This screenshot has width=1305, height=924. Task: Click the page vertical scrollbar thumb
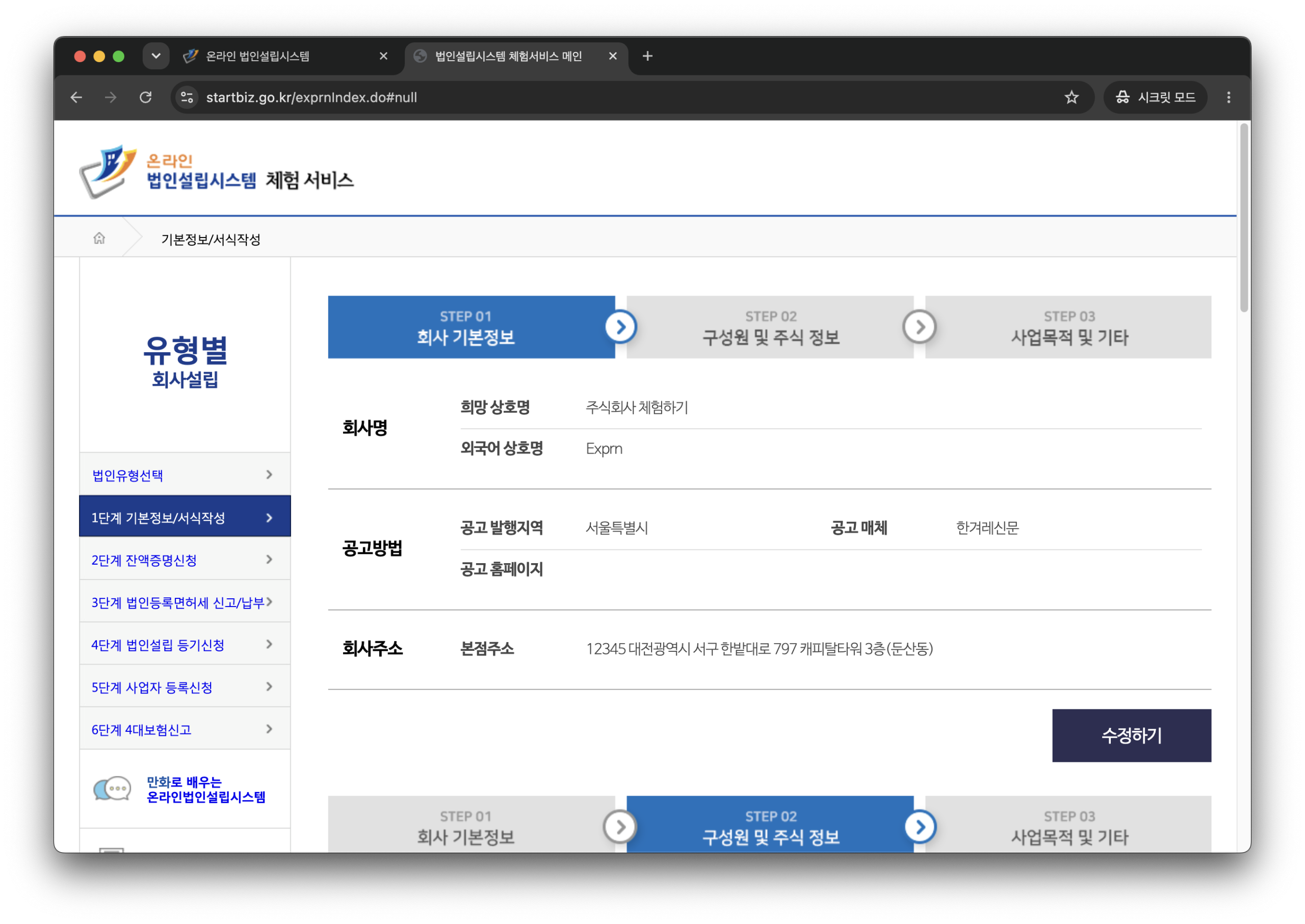click(x=1244, y=219)
